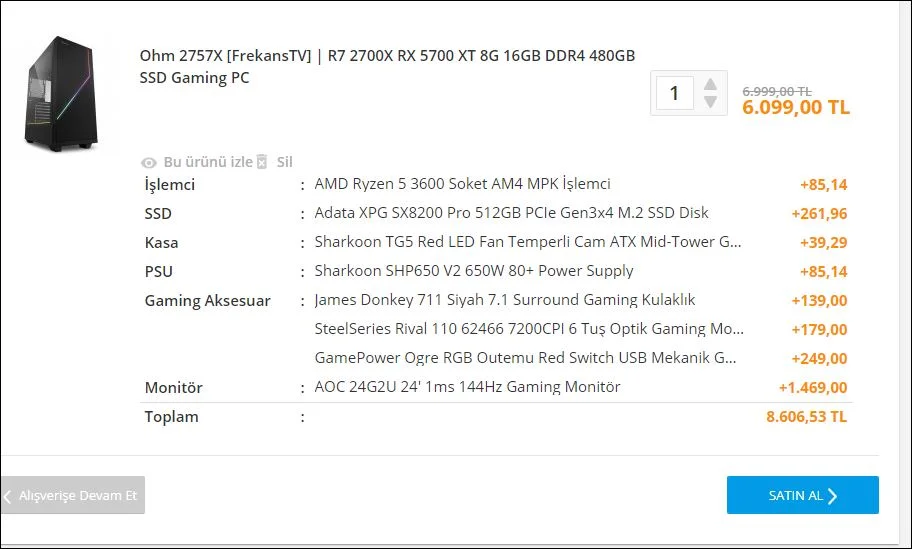
Task: Click the Sharkoon TG5 Red LED case item
Action: point(528,242)
